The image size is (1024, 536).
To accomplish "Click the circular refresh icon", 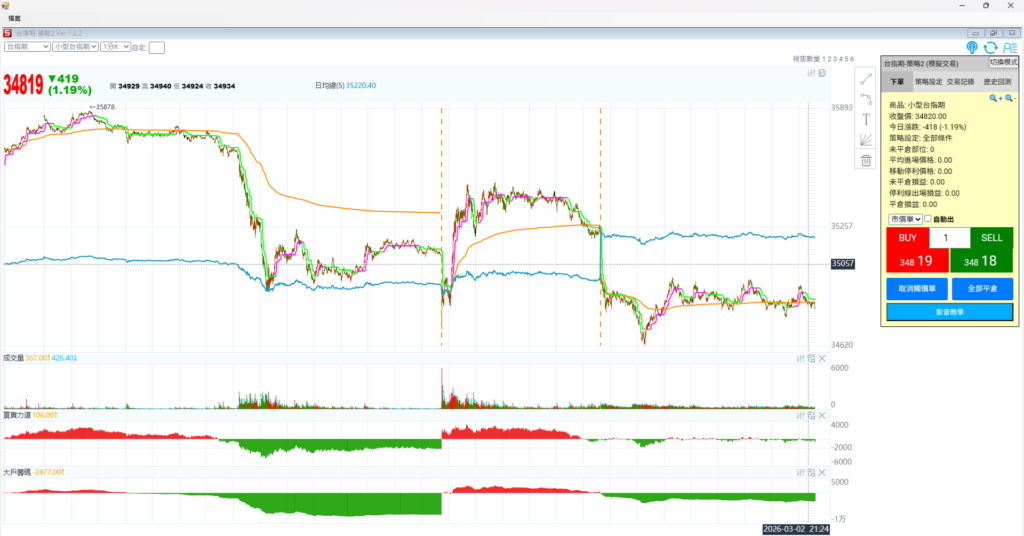I will tap(991, 47).
